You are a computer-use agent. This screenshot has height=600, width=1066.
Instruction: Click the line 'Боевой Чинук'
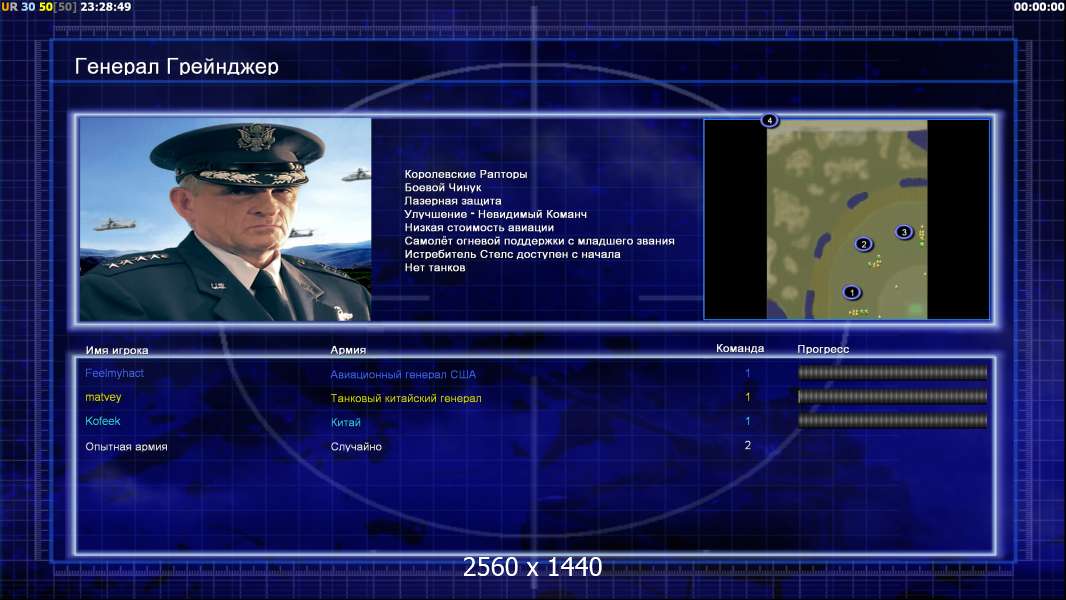[x=443, y=188]
